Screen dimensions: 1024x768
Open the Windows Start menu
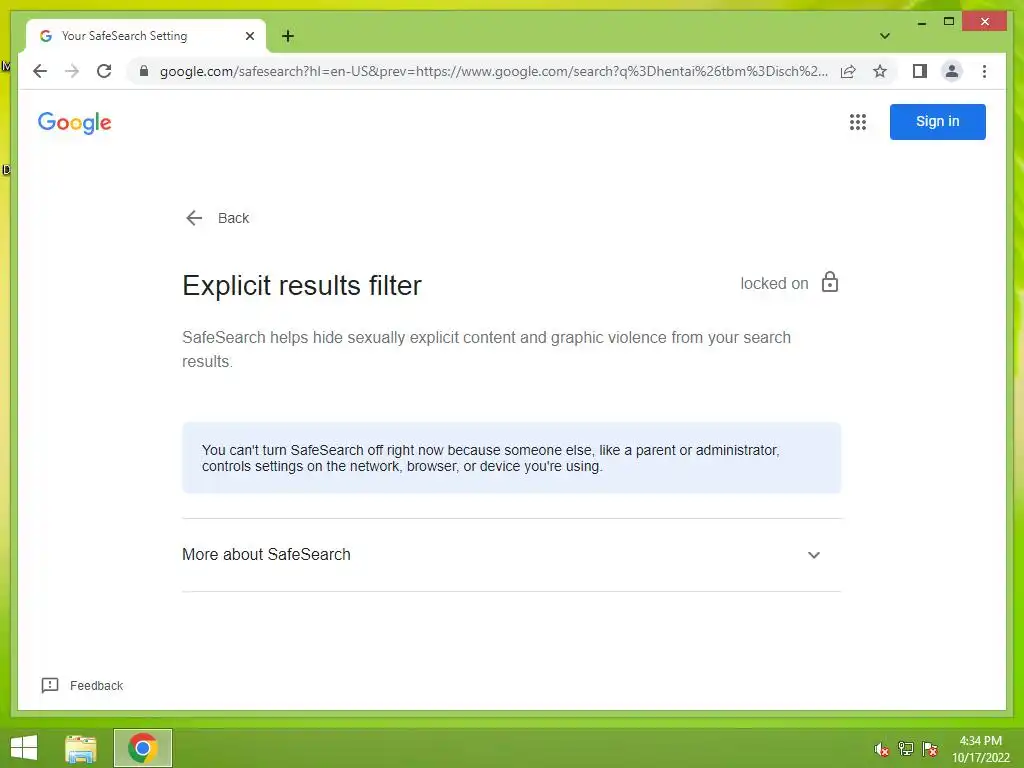pos(24,748)
